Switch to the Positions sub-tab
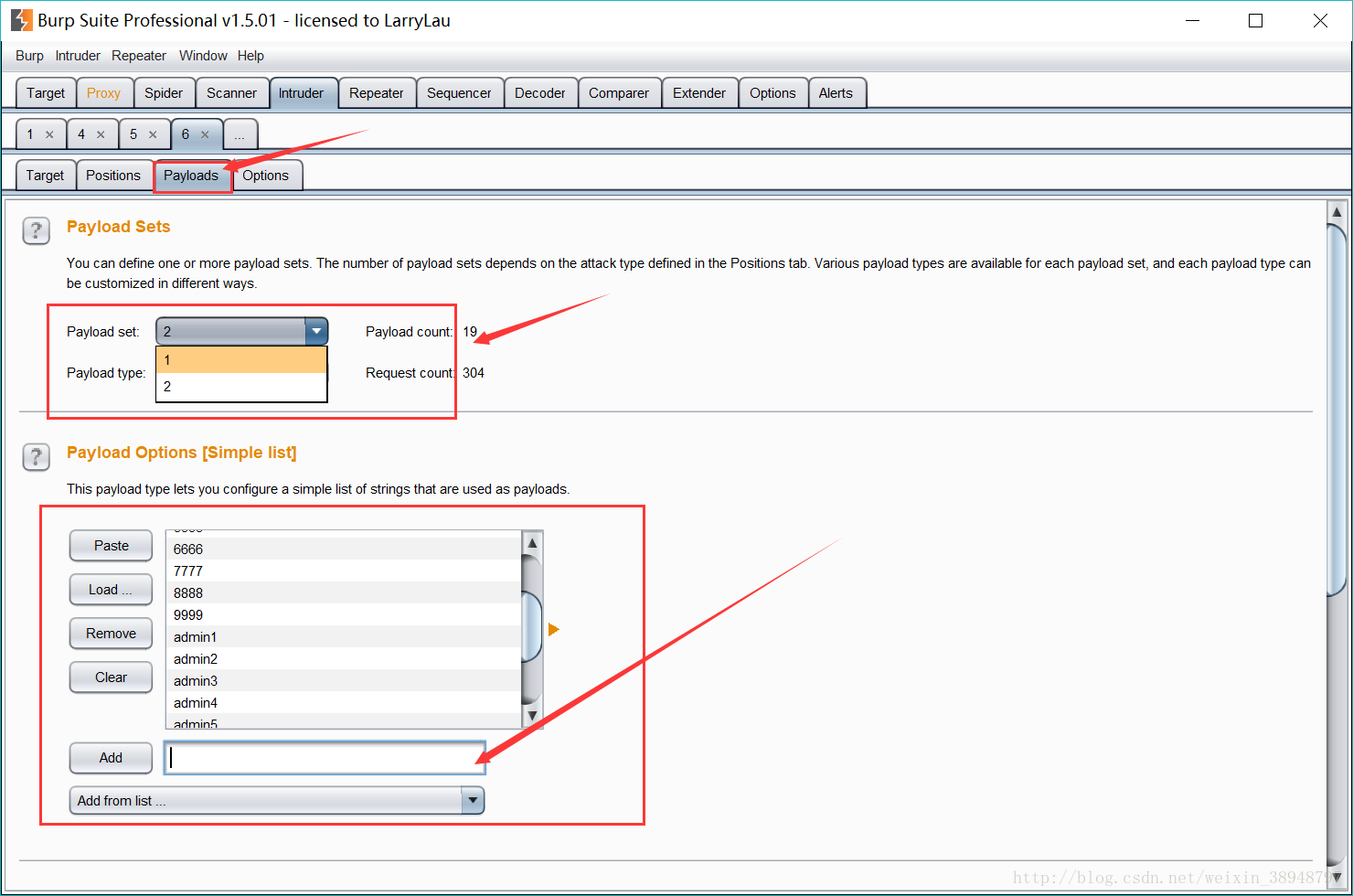The height and width of the screenshot is (896, 1353). tap(113, 176)
